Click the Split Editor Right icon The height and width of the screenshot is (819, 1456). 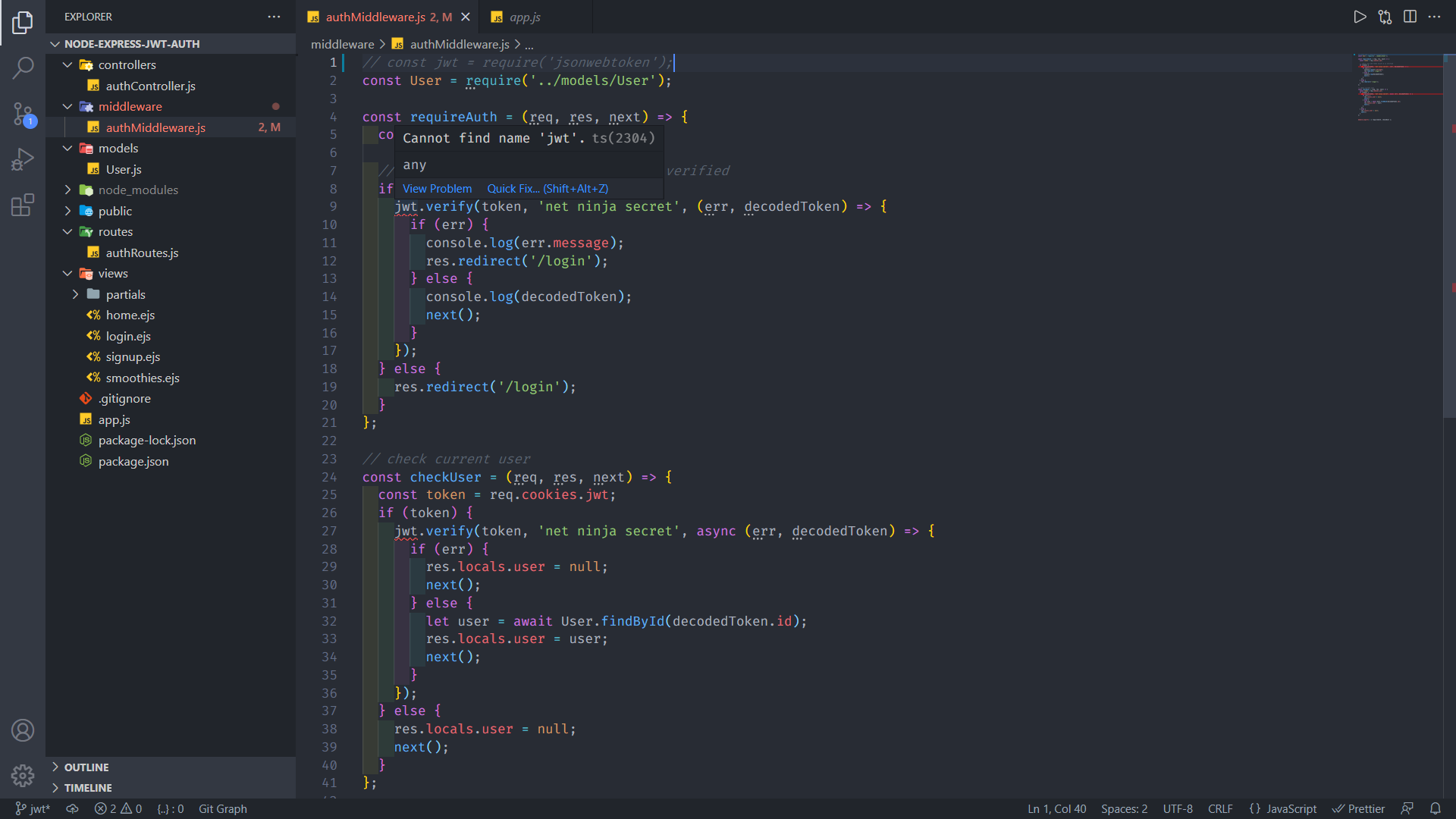click(x=1410, y=17)
